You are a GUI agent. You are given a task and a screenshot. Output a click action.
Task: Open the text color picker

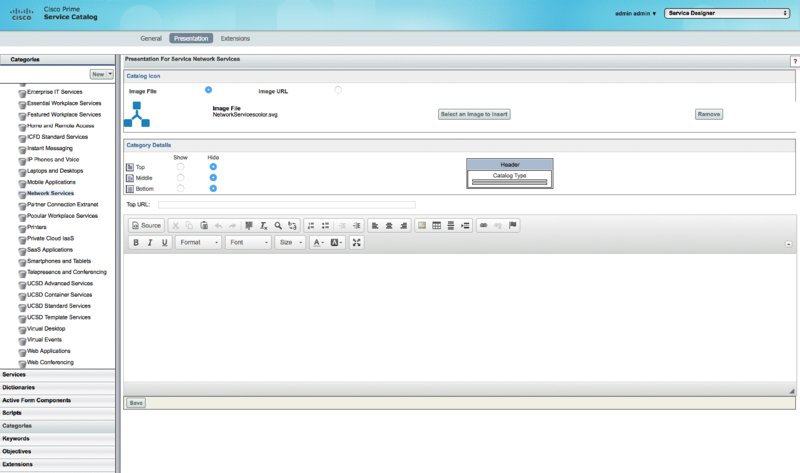coord(318,242)
